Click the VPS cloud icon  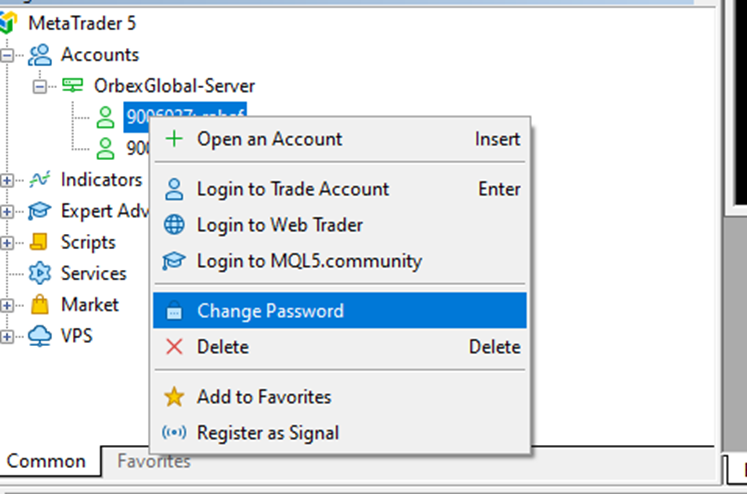40,336
